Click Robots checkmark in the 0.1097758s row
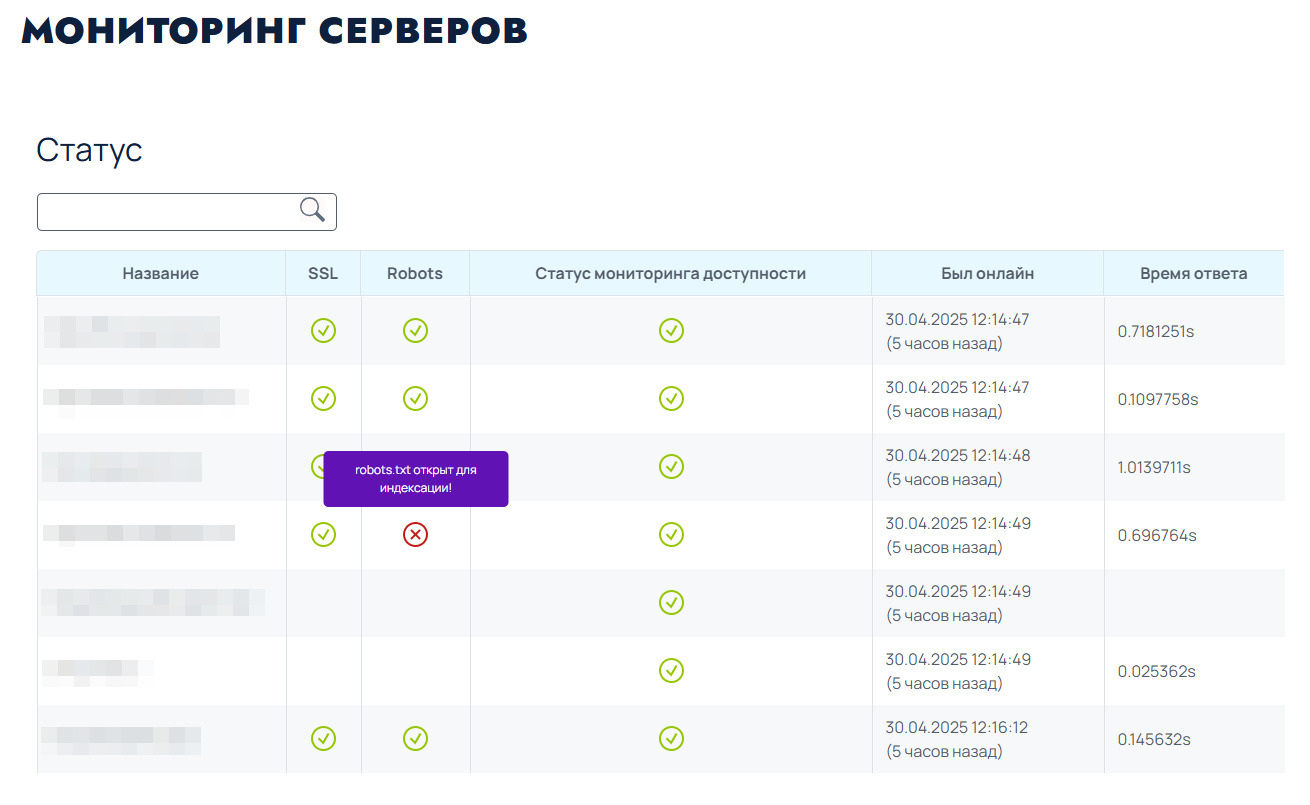The image size is (1310, 805). [415, 398]
